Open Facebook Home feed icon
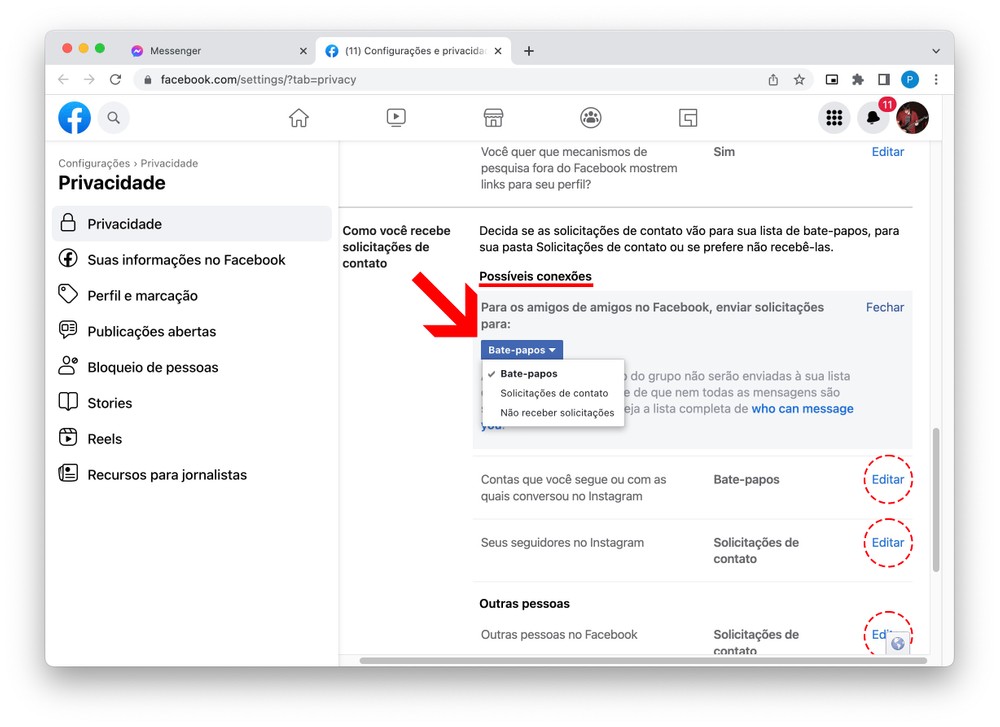This screenshot has height=727, width=1000. 298,118
